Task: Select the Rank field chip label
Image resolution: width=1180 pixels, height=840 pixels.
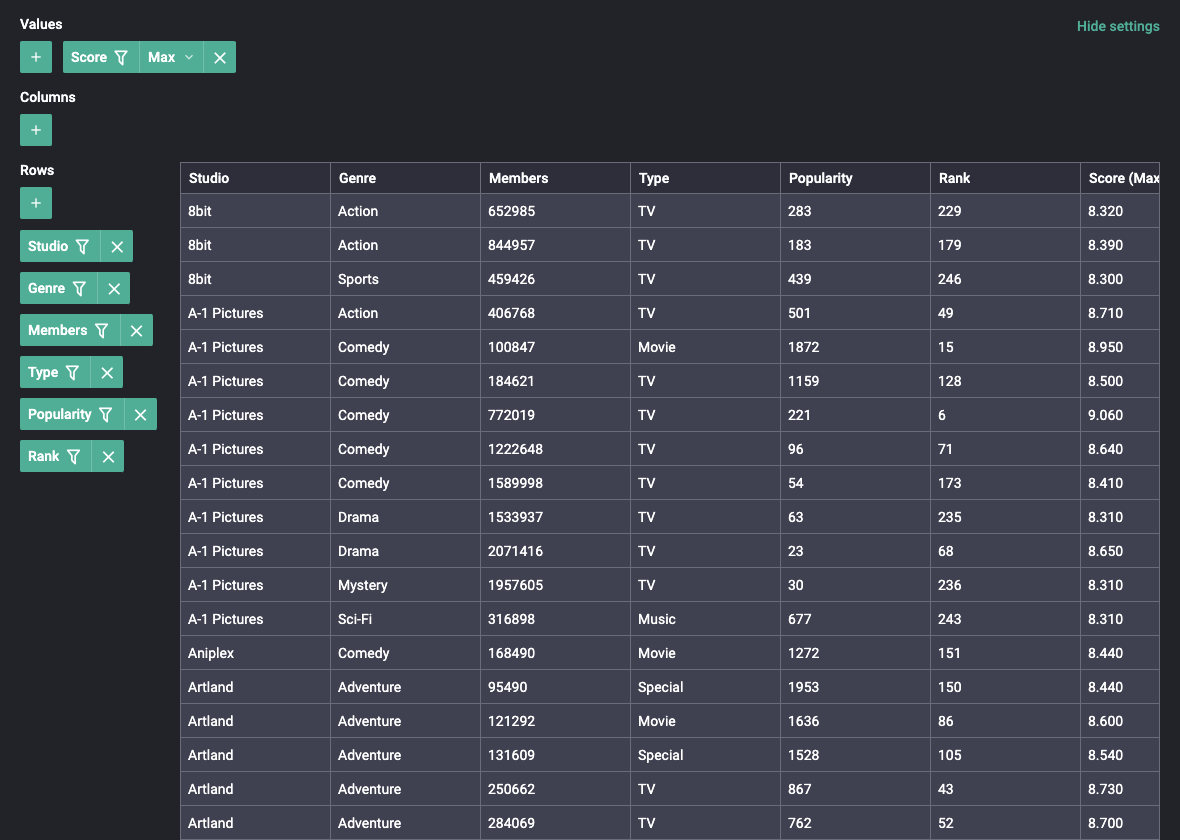Action: tap(43, 456)
